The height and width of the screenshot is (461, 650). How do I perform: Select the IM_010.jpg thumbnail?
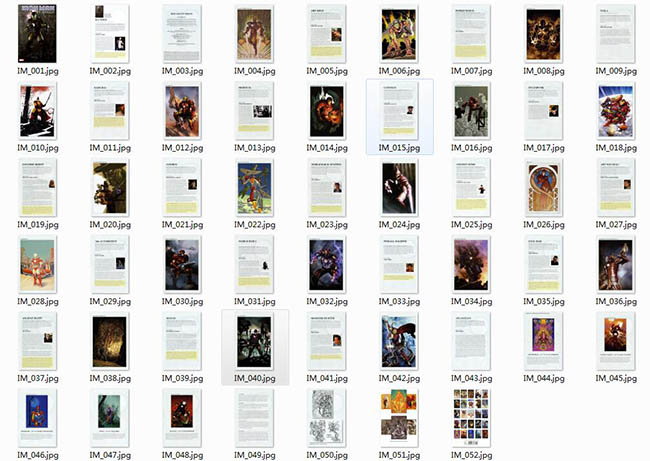click(37, 111)
